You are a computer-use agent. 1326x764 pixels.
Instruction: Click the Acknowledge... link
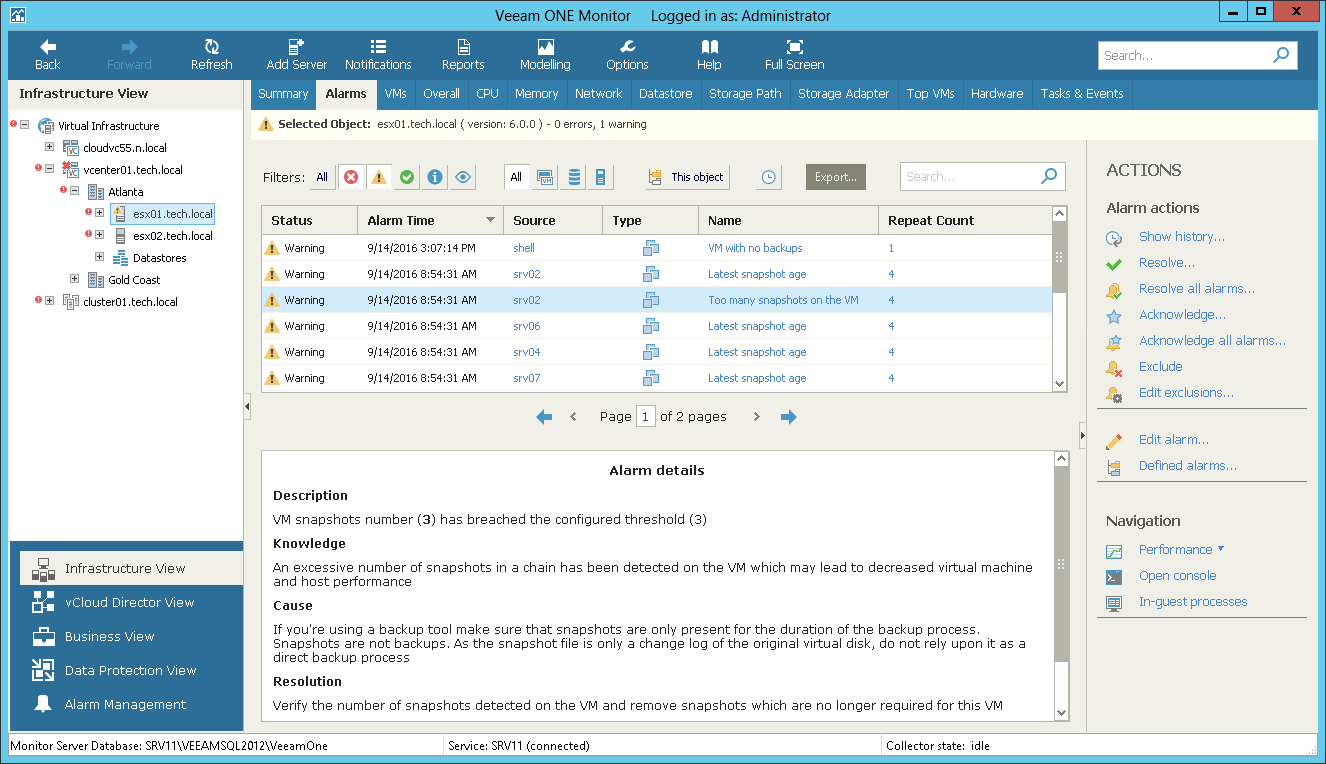pos(1182,315)
